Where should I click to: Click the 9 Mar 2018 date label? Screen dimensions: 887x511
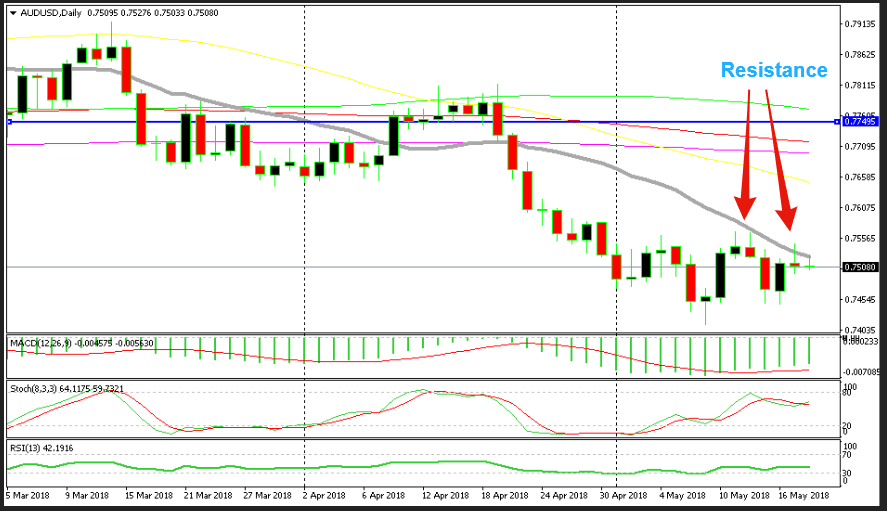point(87,495)
